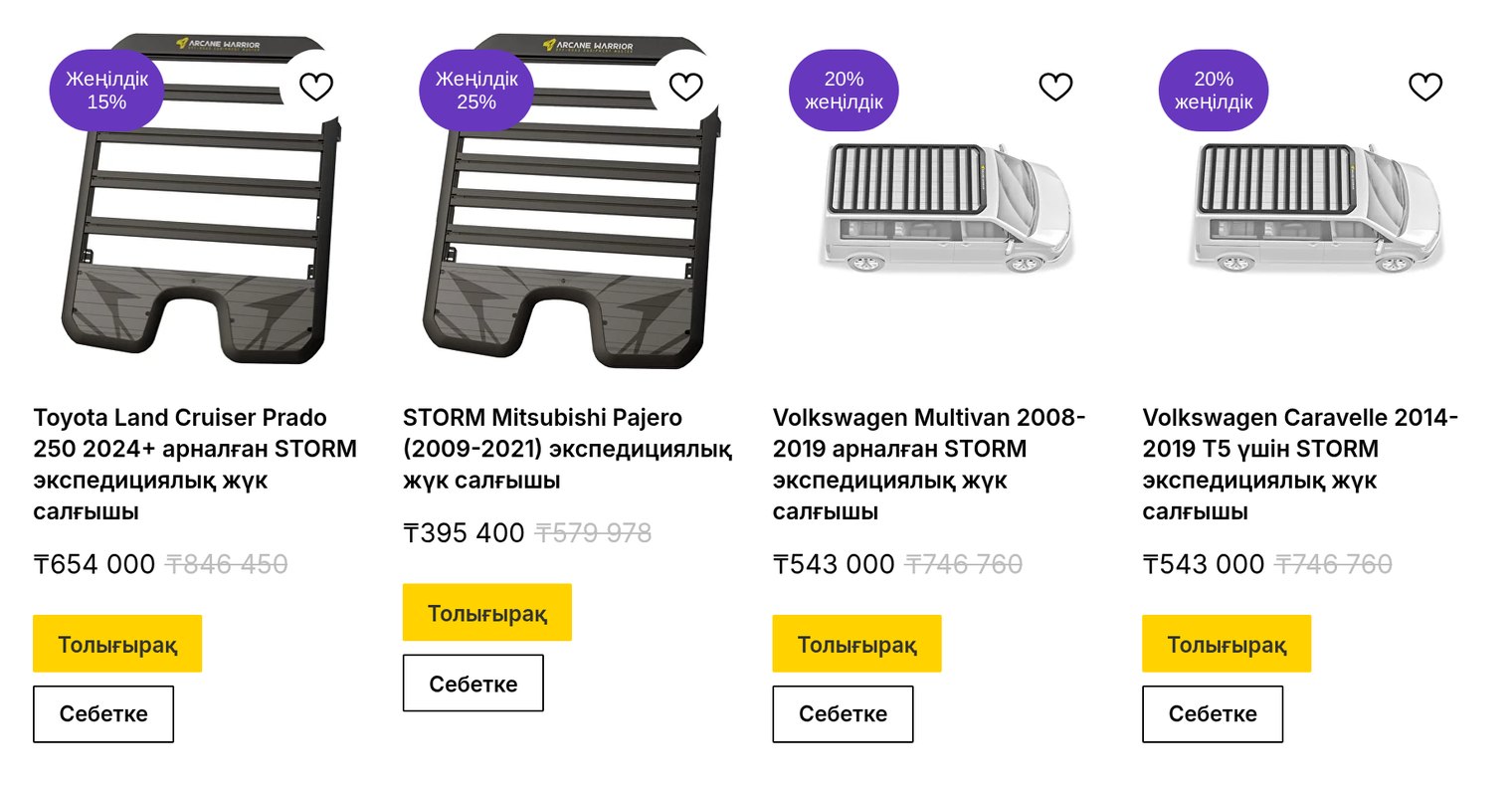Toggle heart icon on Volkswagen Multivan product
This screenshot has width=1512, height=789.
[1055, 88]
